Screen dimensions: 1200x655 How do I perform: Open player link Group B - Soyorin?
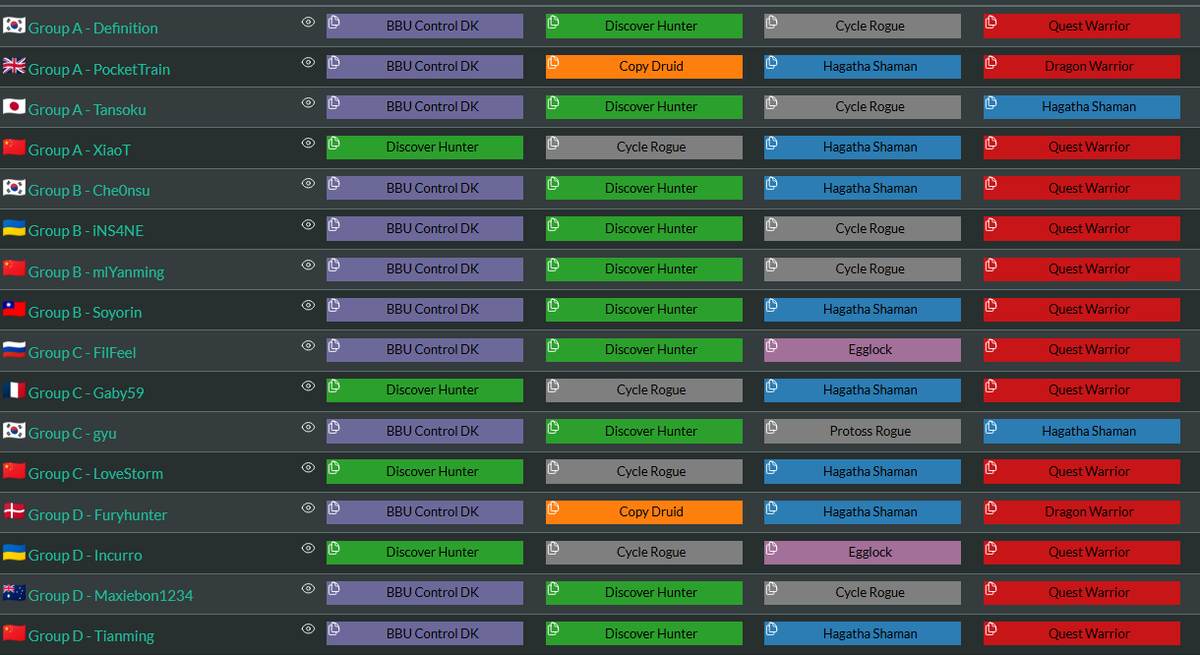click(x=85, y=312)
